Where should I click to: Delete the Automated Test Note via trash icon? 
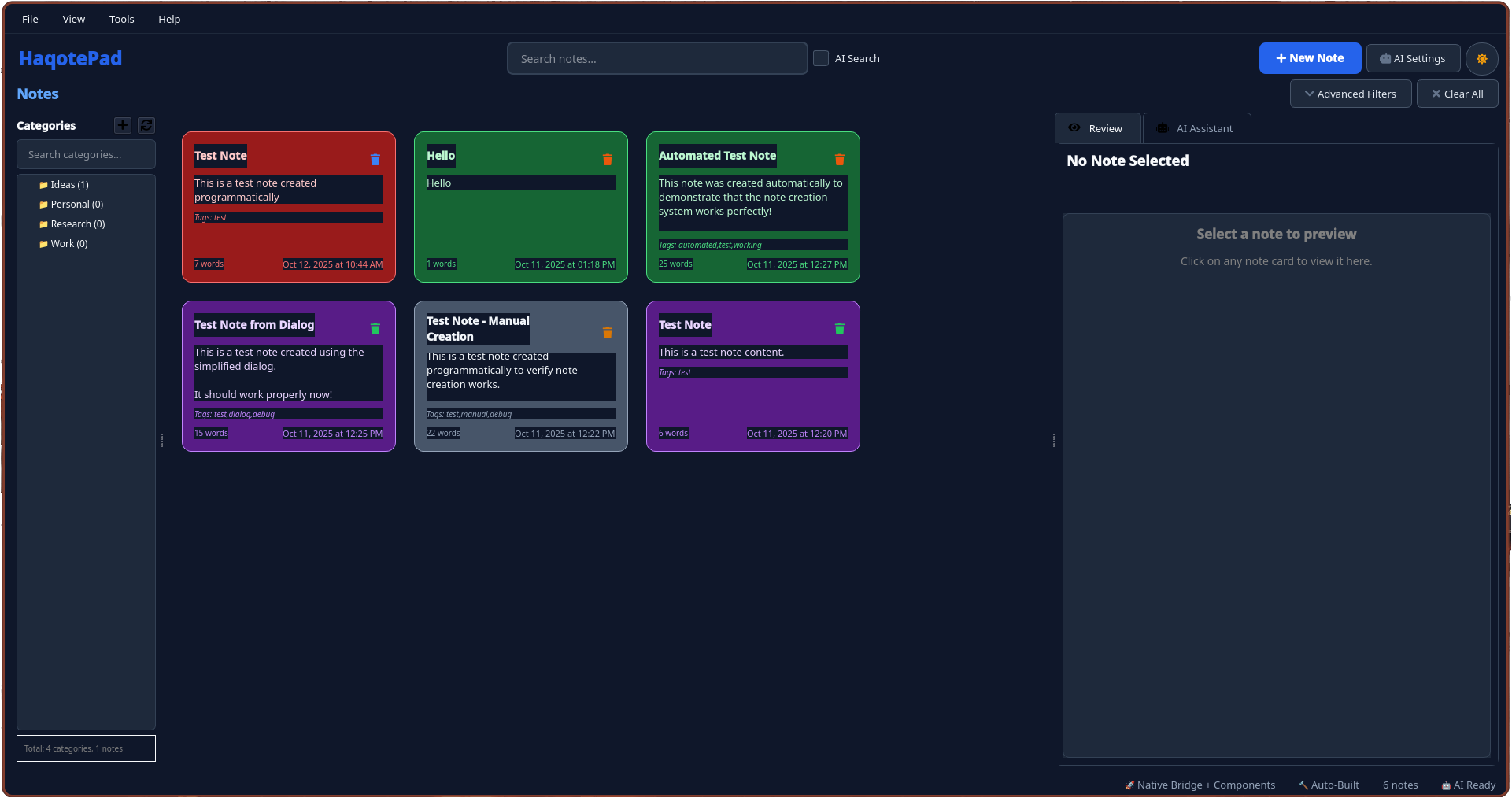pos(839,159)
